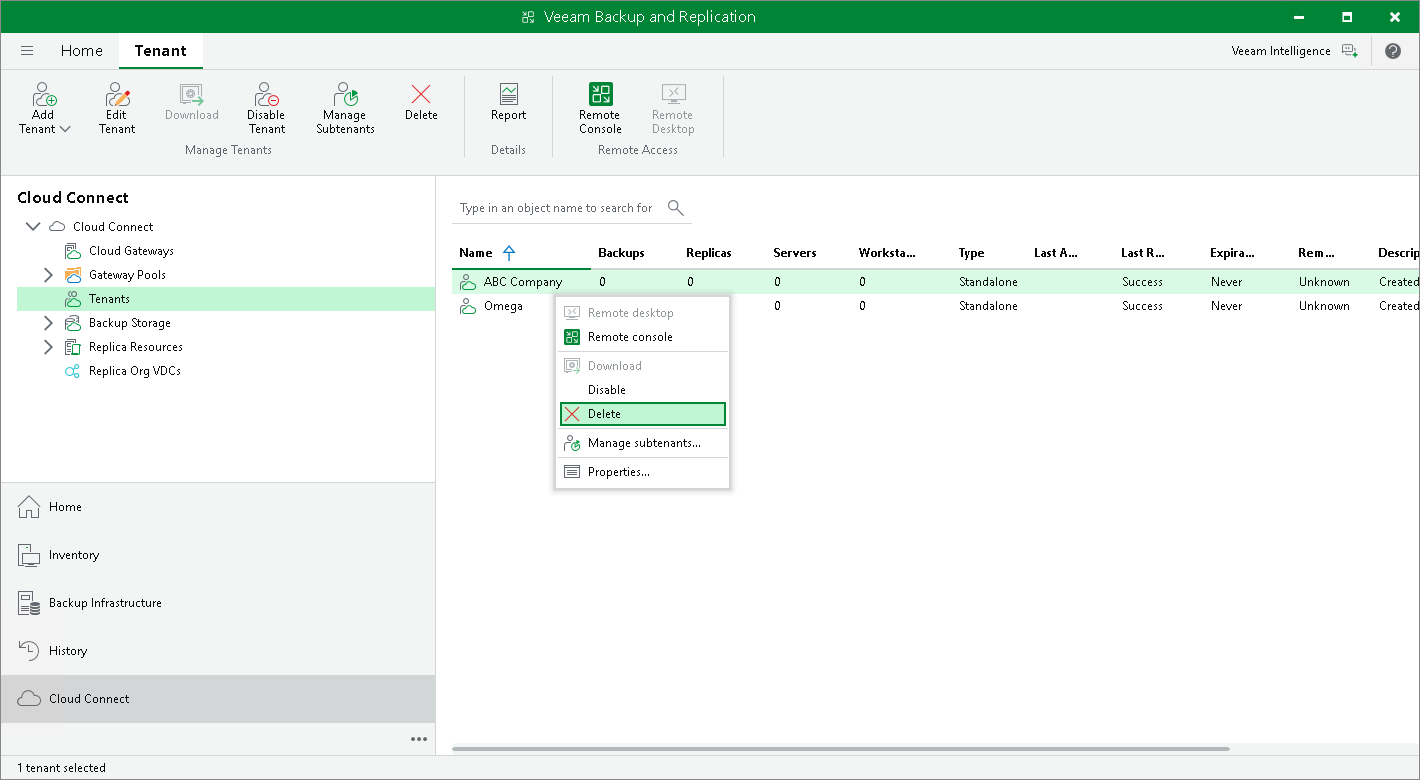Screen dimensions: 1420x780
Task: Expand the Backup Storage tree node
Action: [48, 323]
